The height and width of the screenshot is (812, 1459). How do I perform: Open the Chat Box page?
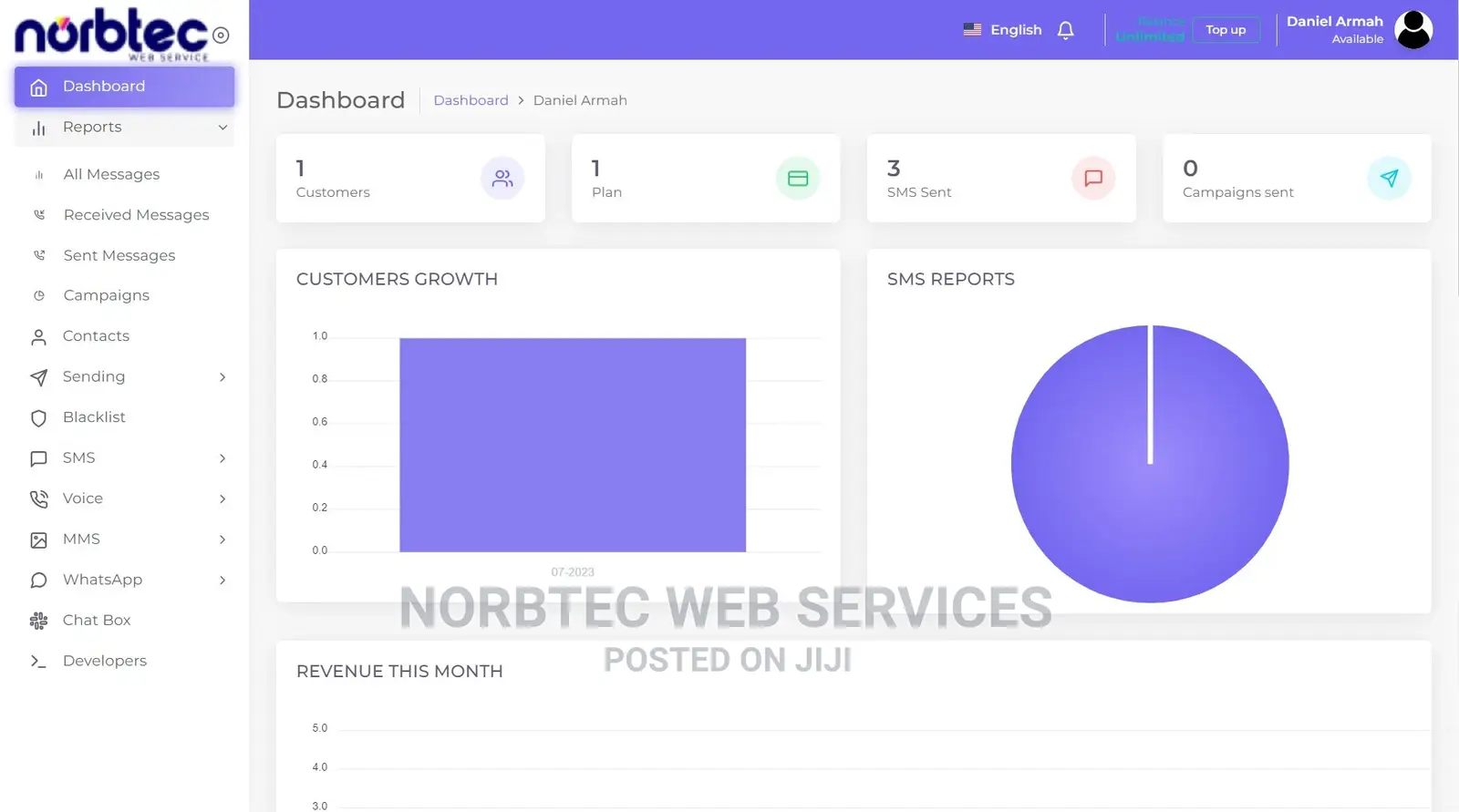pos(97,621)
